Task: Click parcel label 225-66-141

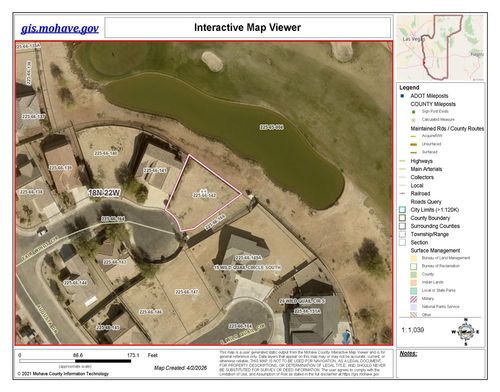Action: (155, 170)
